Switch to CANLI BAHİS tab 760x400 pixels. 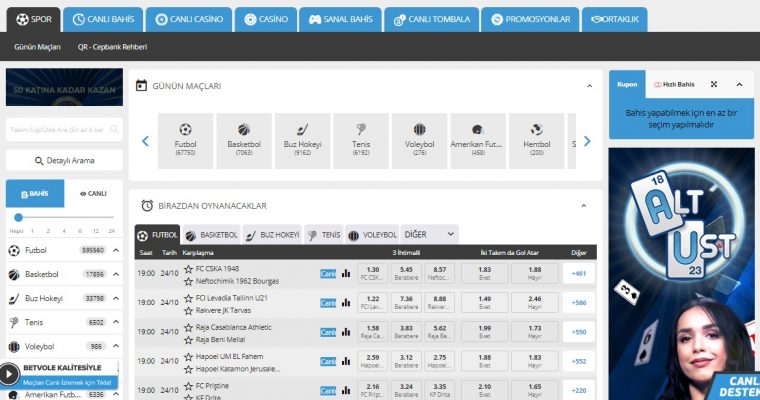[x=103, y=19]
